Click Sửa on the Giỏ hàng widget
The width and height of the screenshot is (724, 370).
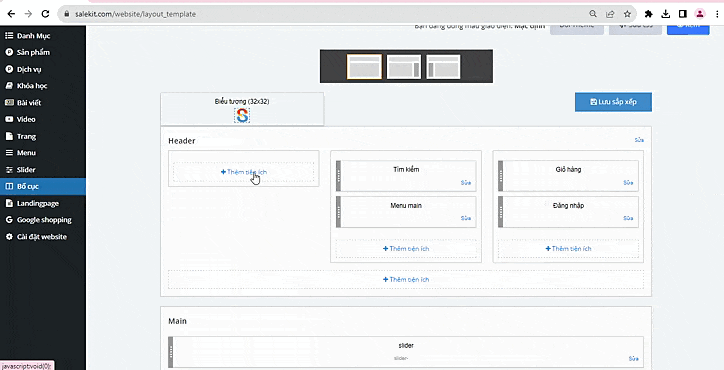point(628,183)
